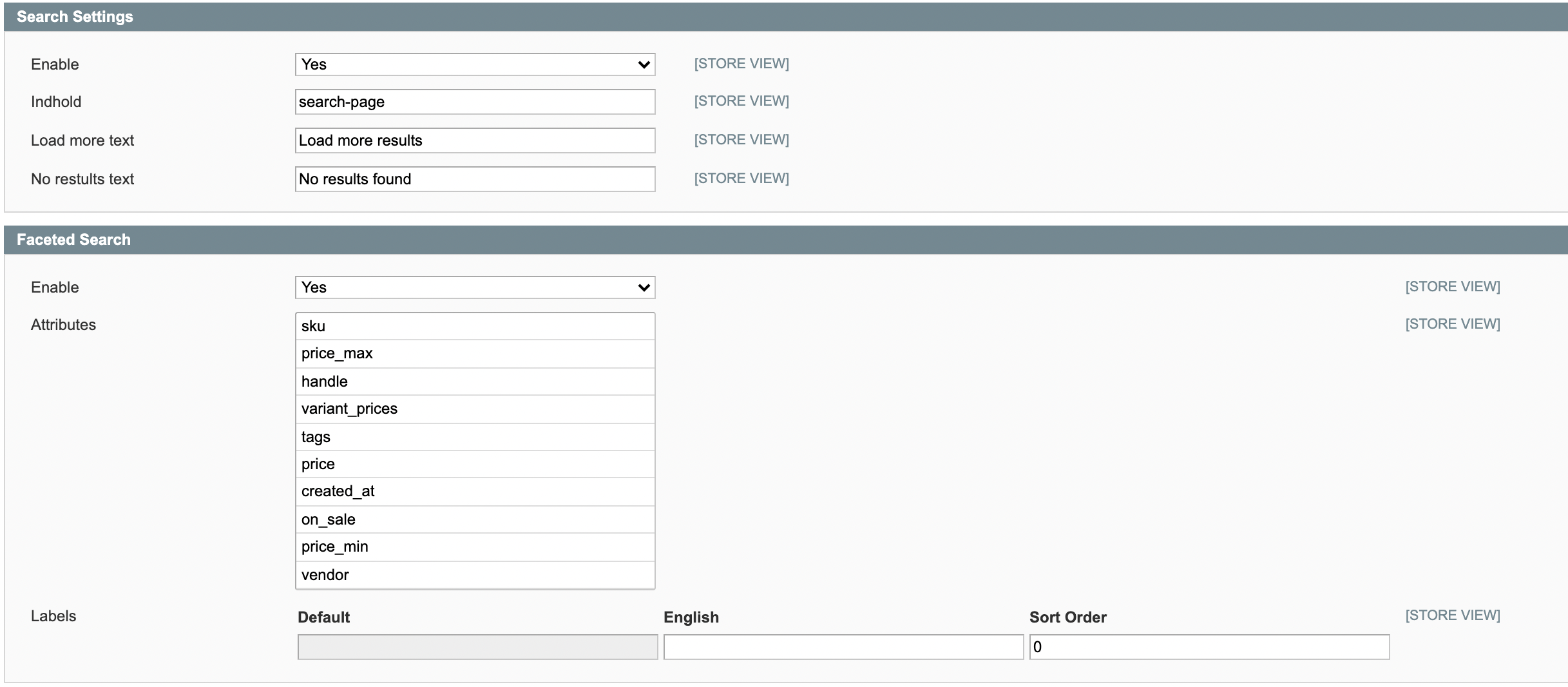Screen dimensions: 1568x687
Task: Click the No results found text field
Action: coord(475,179)
